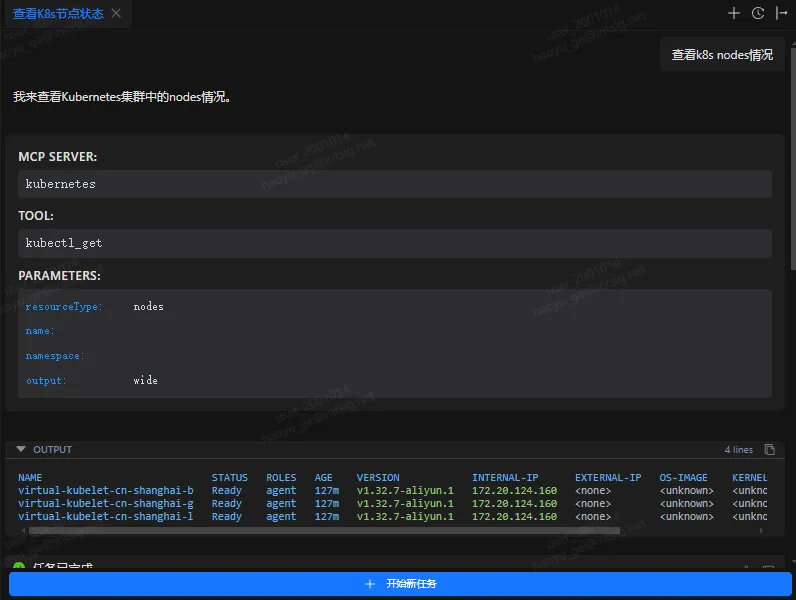This screenshot has height=600, width=796.
Task: Click the OUTPUT header label
Action: (52, 450)
